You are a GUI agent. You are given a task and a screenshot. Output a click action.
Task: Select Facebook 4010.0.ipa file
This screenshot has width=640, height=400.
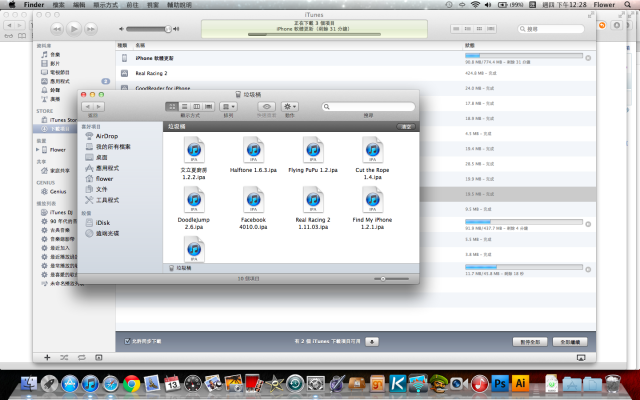click(x=253, y=207)
